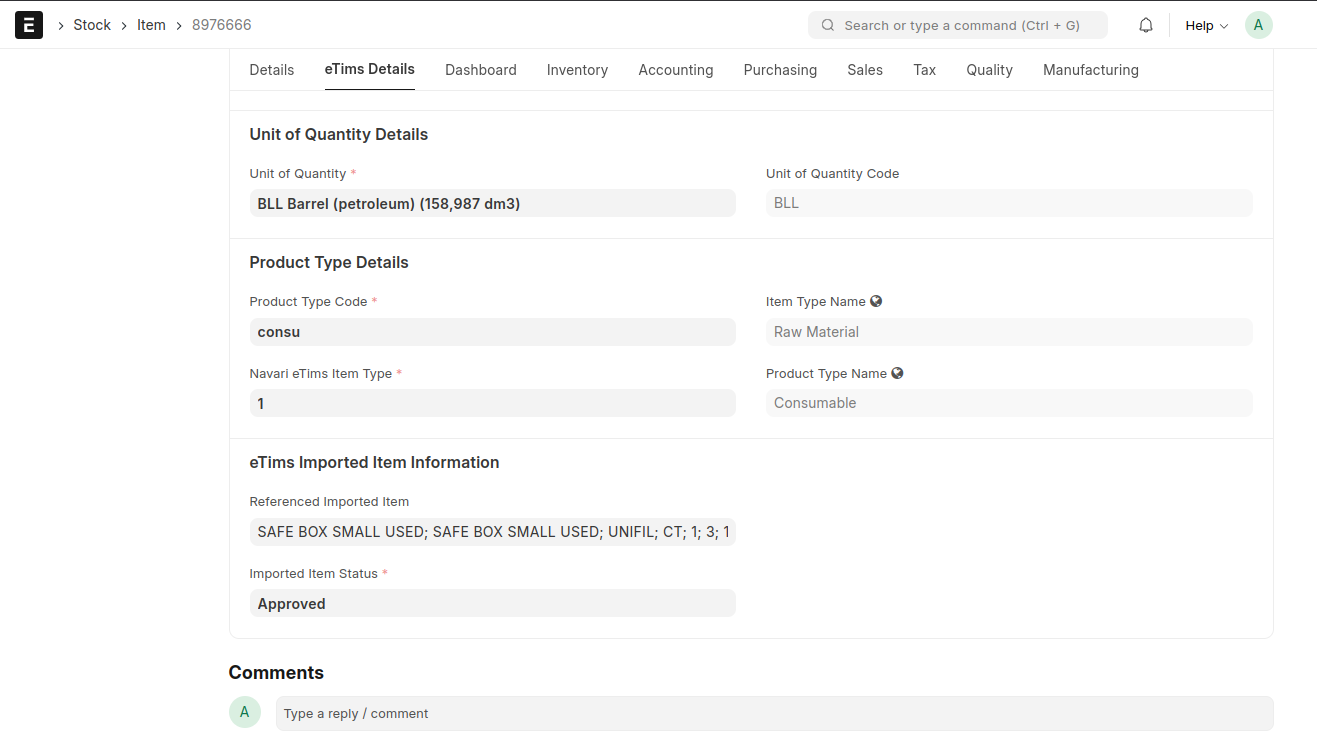Go to the Item breadcrumb
This screenshot has height=731, width=1317.
tap(151, 25)
